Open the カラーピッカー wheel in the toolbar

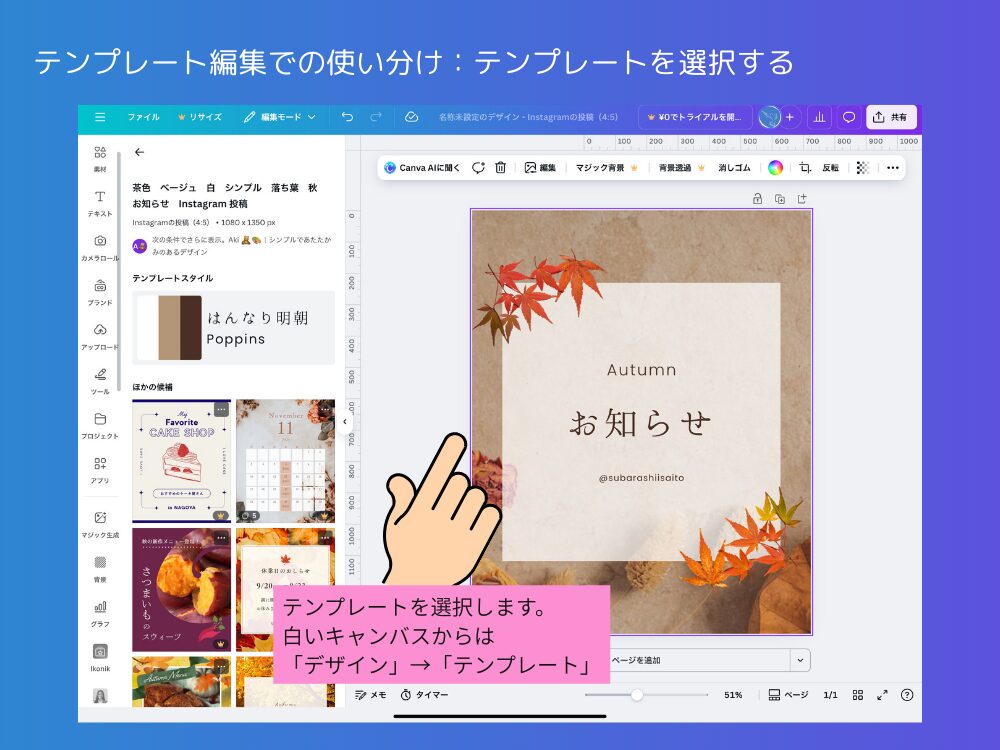(x=777, y=168)
